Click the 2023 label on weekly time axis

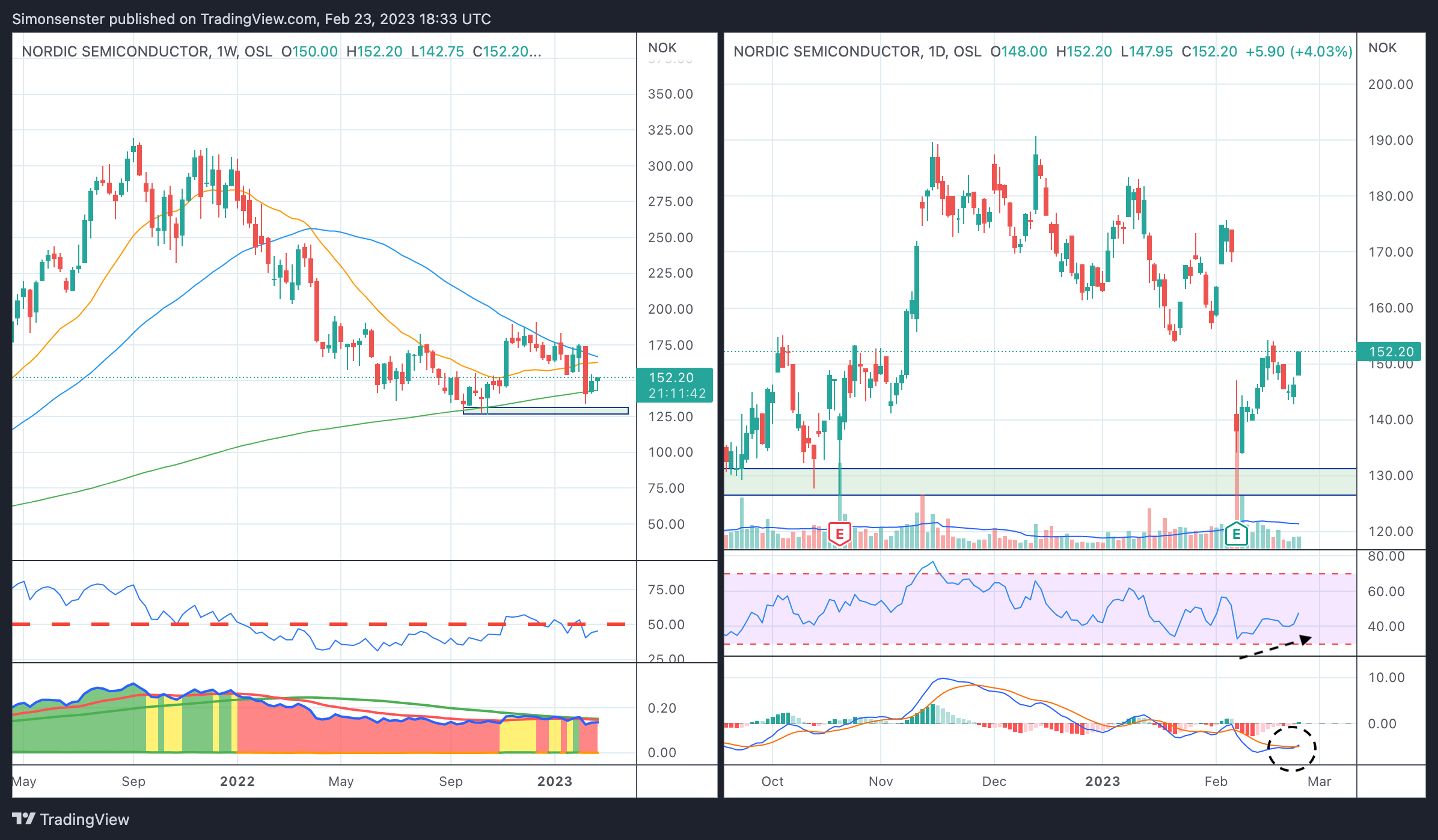pyautogui.click(x=554, y=781)
